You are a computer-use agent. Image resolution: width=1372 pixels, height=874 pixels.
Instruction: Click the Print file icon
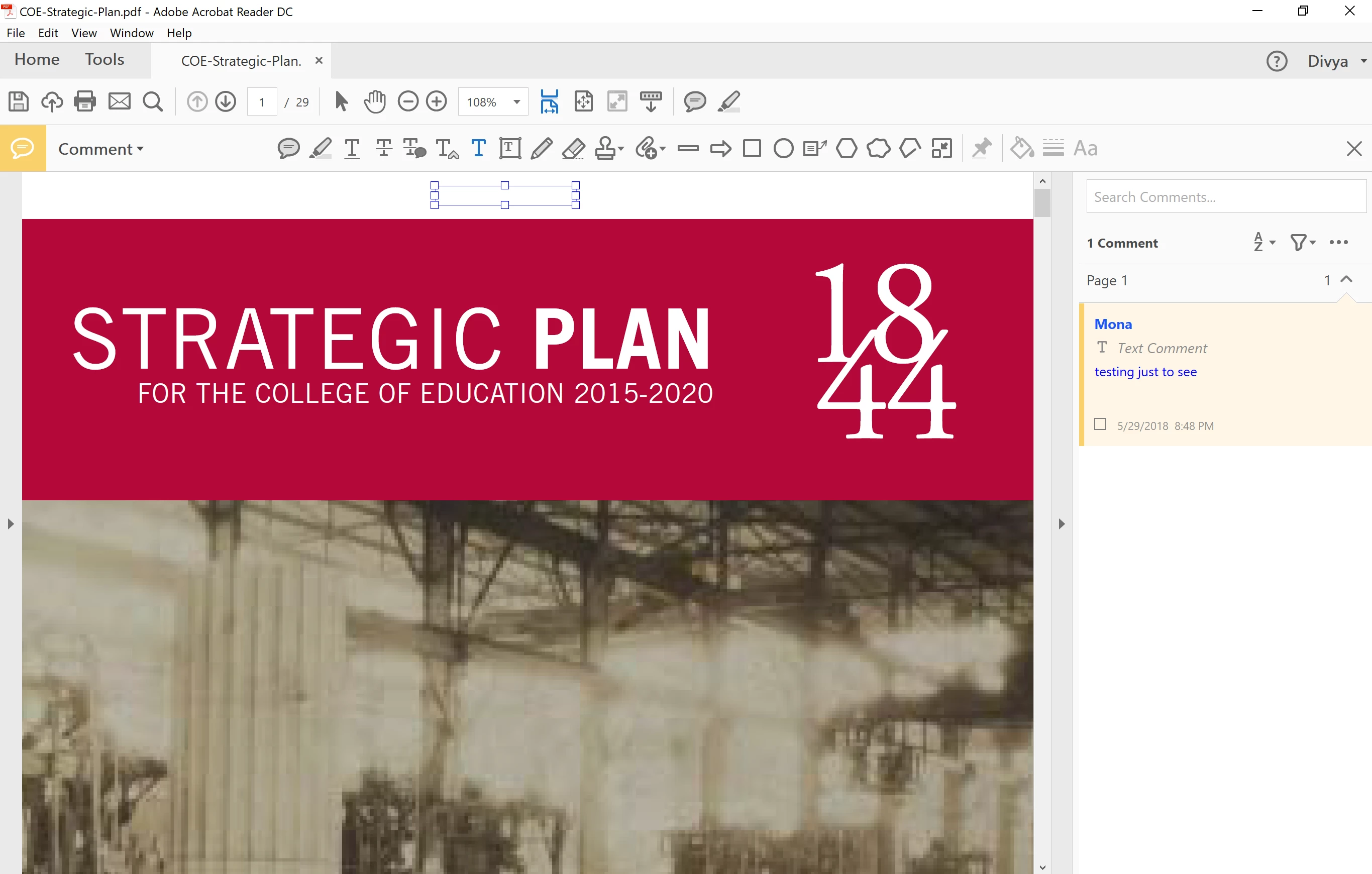point(85,102)
